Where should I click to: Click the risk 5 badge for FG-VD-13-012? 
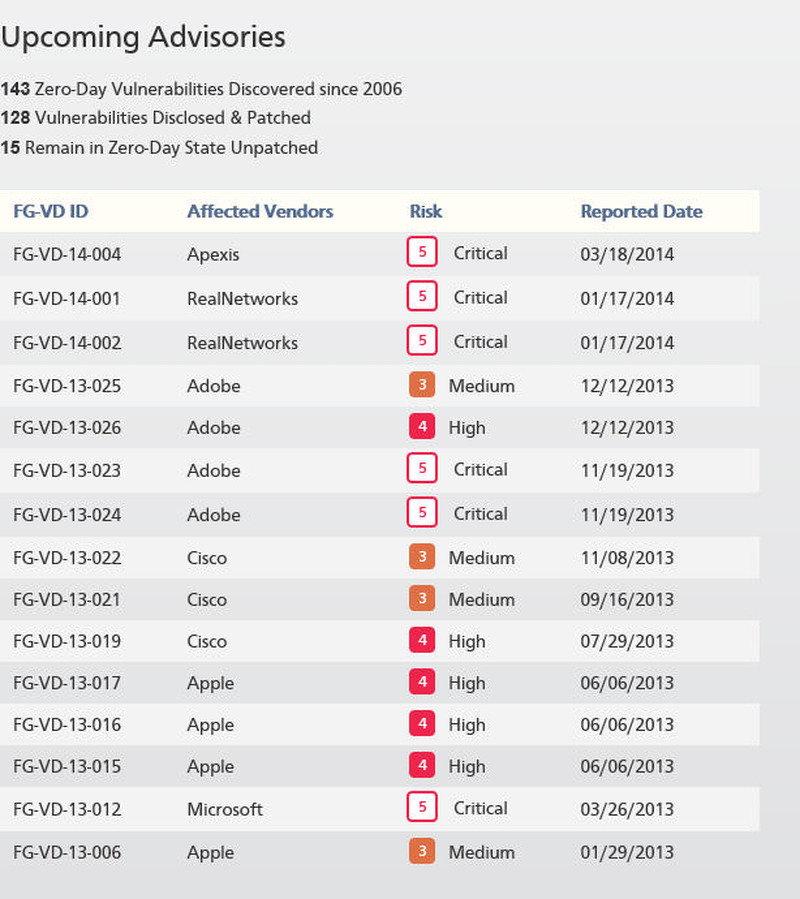click(422, 807)
